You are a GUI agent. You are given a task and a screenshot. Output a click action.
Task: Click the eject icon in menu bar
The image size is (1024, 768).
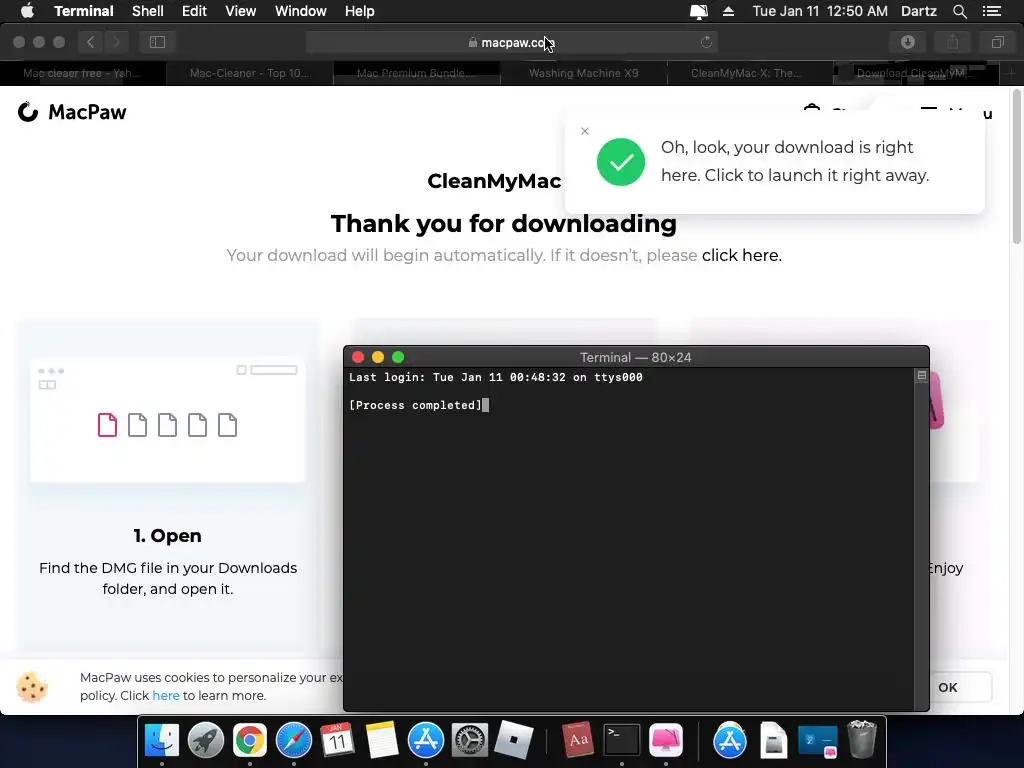(728, 11)
